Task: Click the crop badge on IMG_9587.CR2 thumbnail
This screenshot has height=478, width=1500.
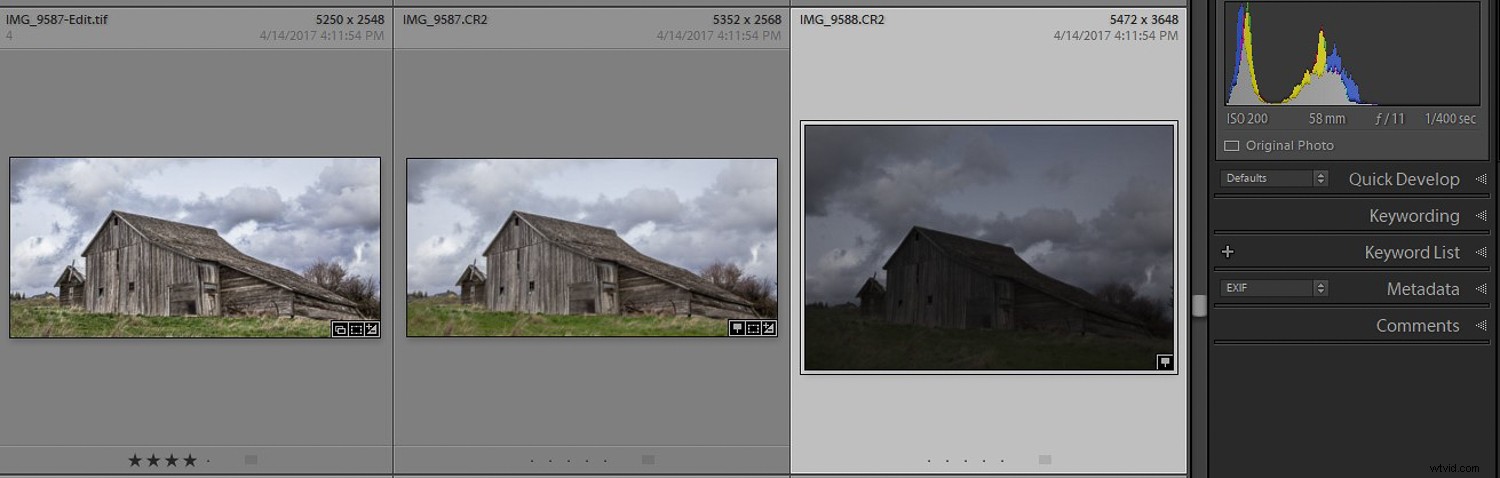Action: [753, 327]
